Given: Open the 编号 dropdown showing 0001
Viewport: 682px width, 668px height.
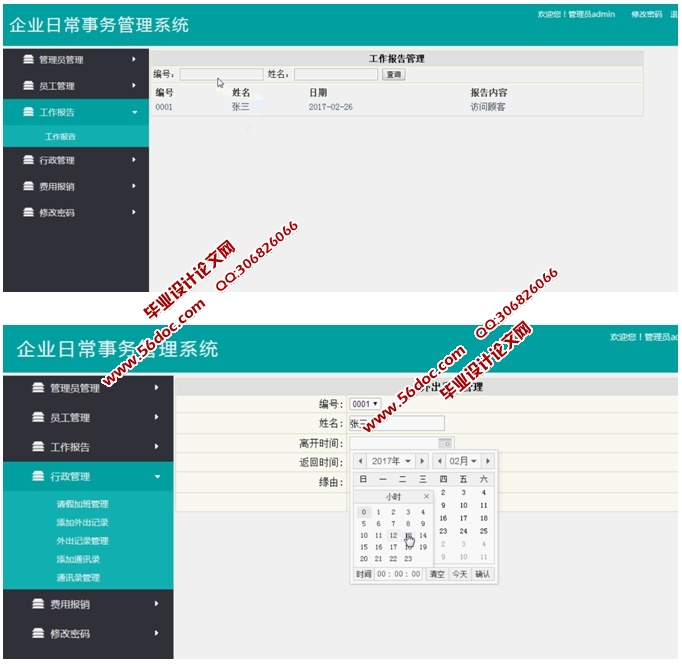Looking at the screenshot, I should tap(365, 404).
